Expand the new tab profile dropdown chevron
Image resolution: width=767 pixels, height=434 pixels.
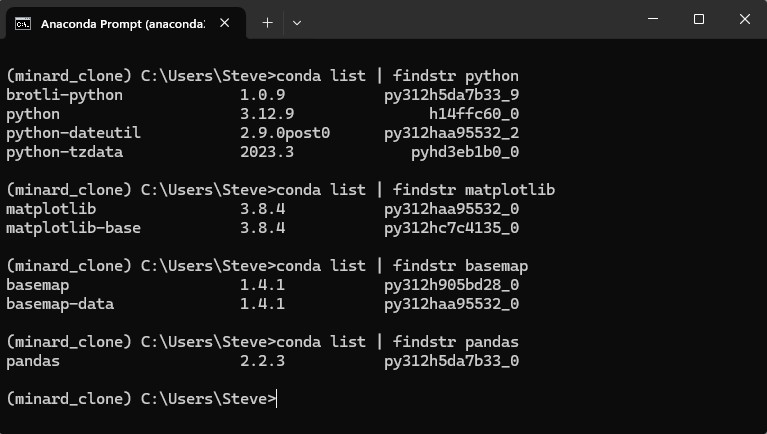coord(296,23)
